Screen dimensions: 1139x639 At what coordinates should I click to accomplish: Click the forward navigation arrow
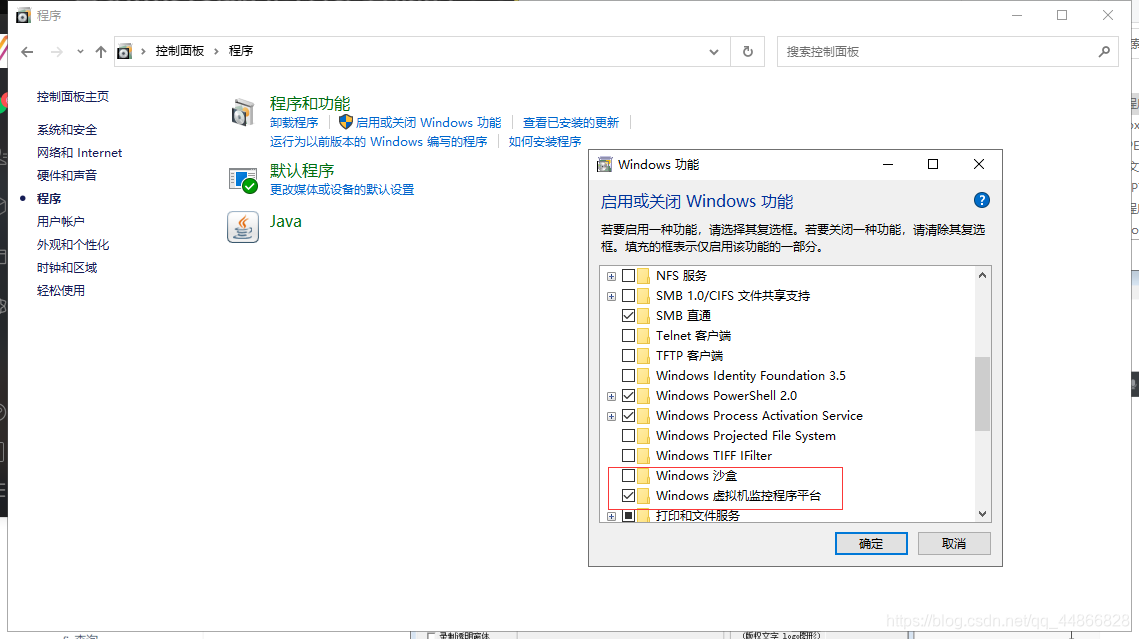click(57, 52)
